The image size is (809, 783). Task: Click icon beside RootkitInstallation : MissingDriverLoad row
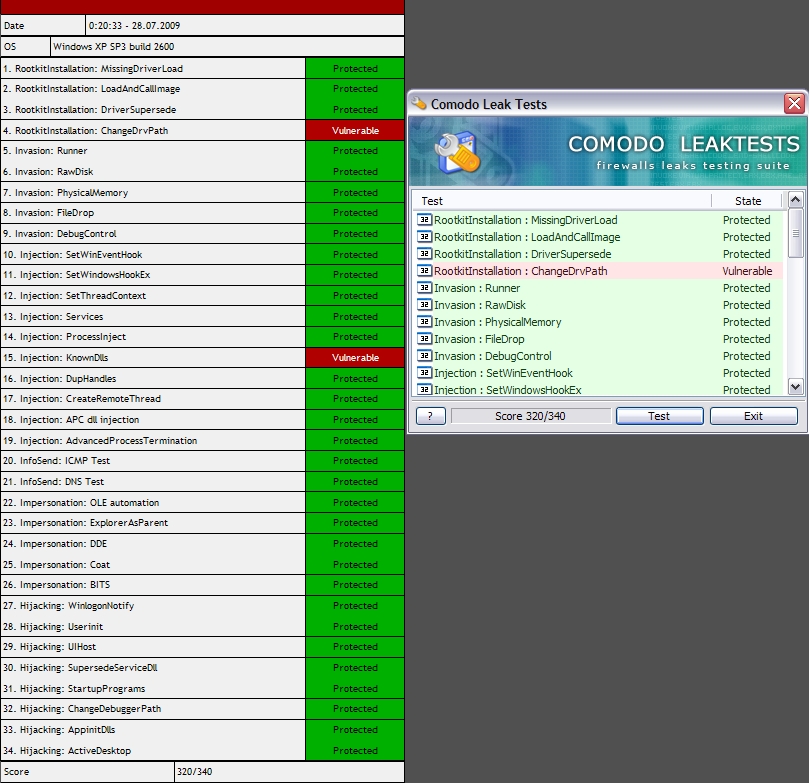[x=424, y=220]
